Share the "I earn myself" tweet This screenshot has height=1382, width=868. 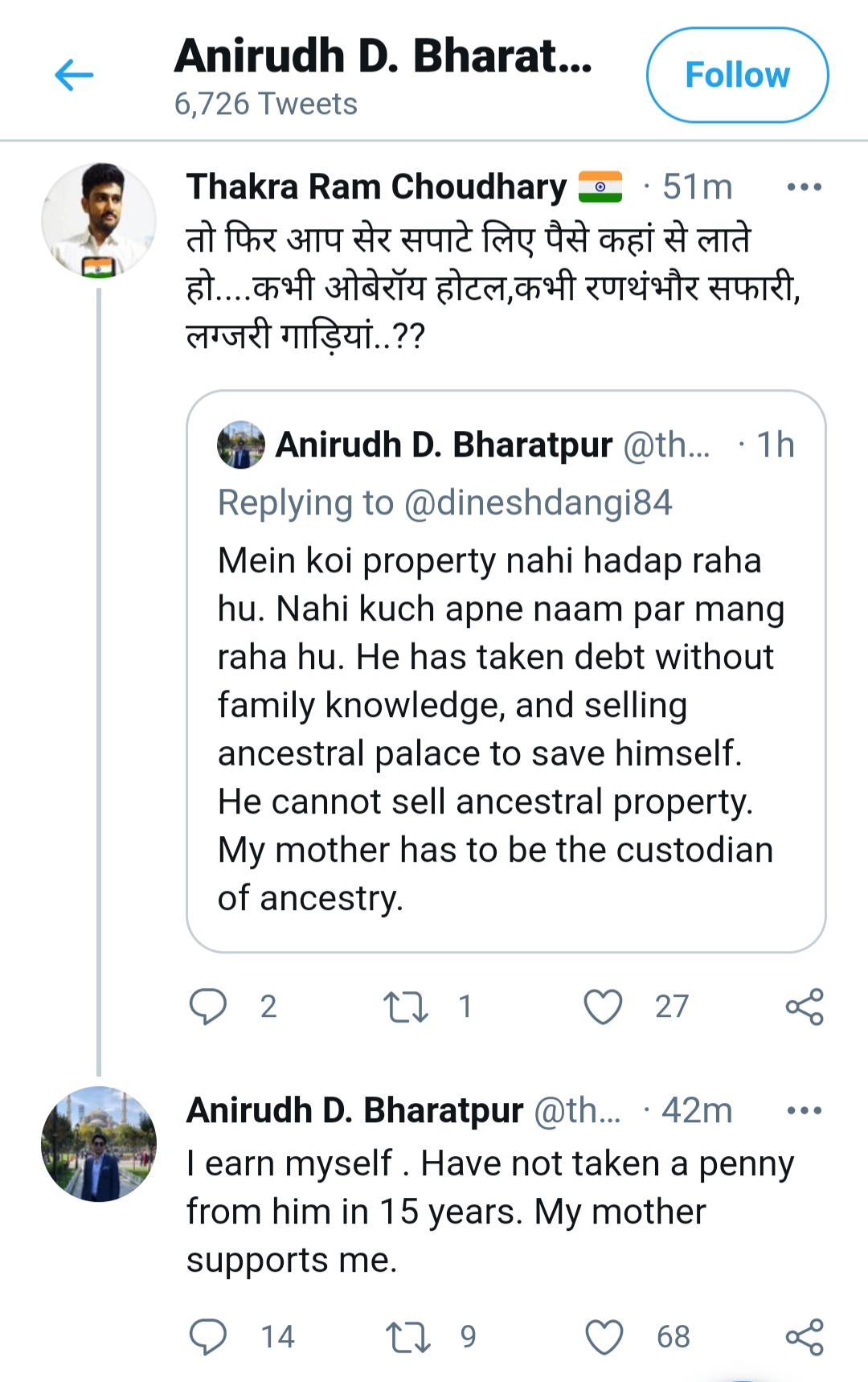pyautogui.click(x=805, y=1337)
